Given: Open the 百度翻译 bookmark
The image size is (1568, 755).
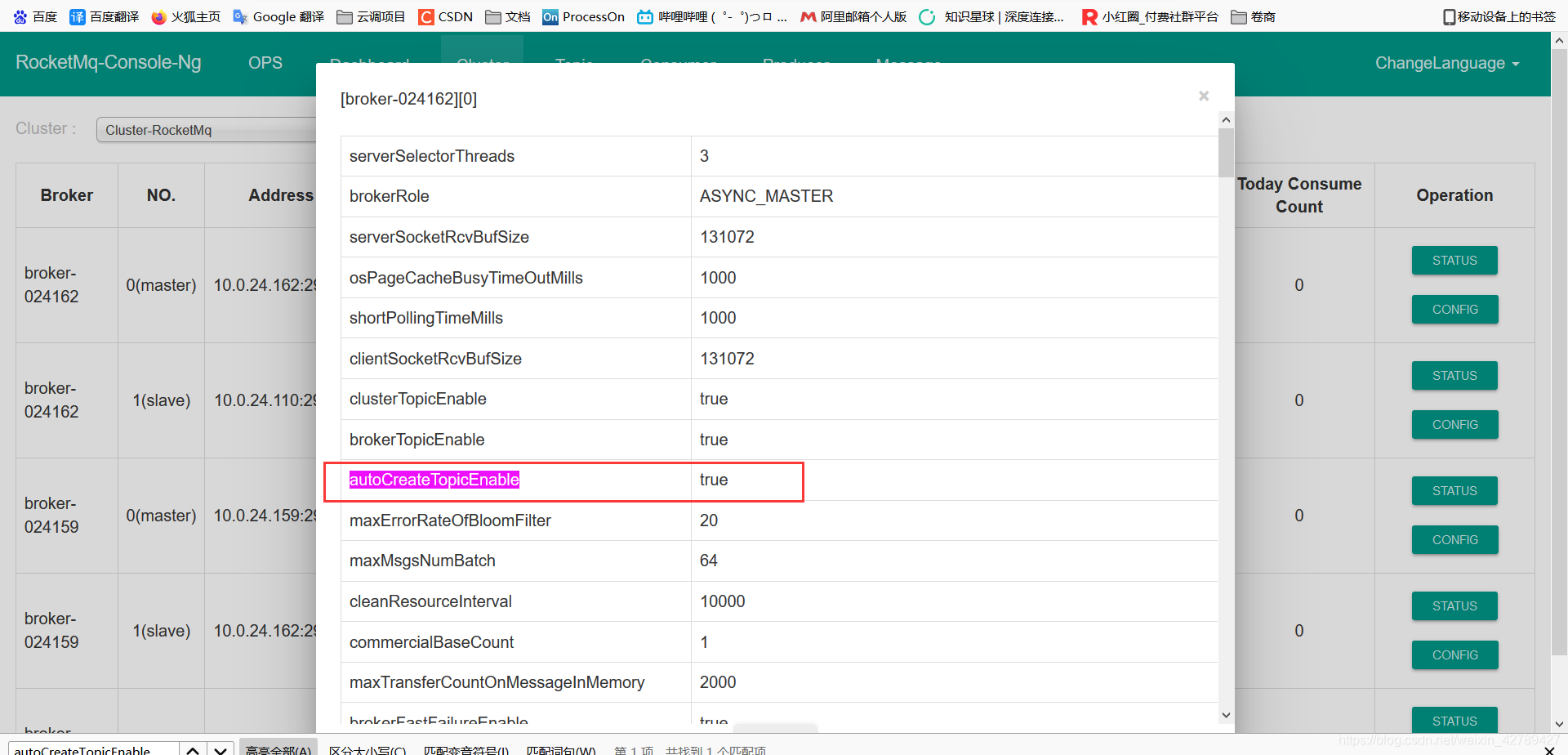Looking at the screenshot, I should (105, 16).
